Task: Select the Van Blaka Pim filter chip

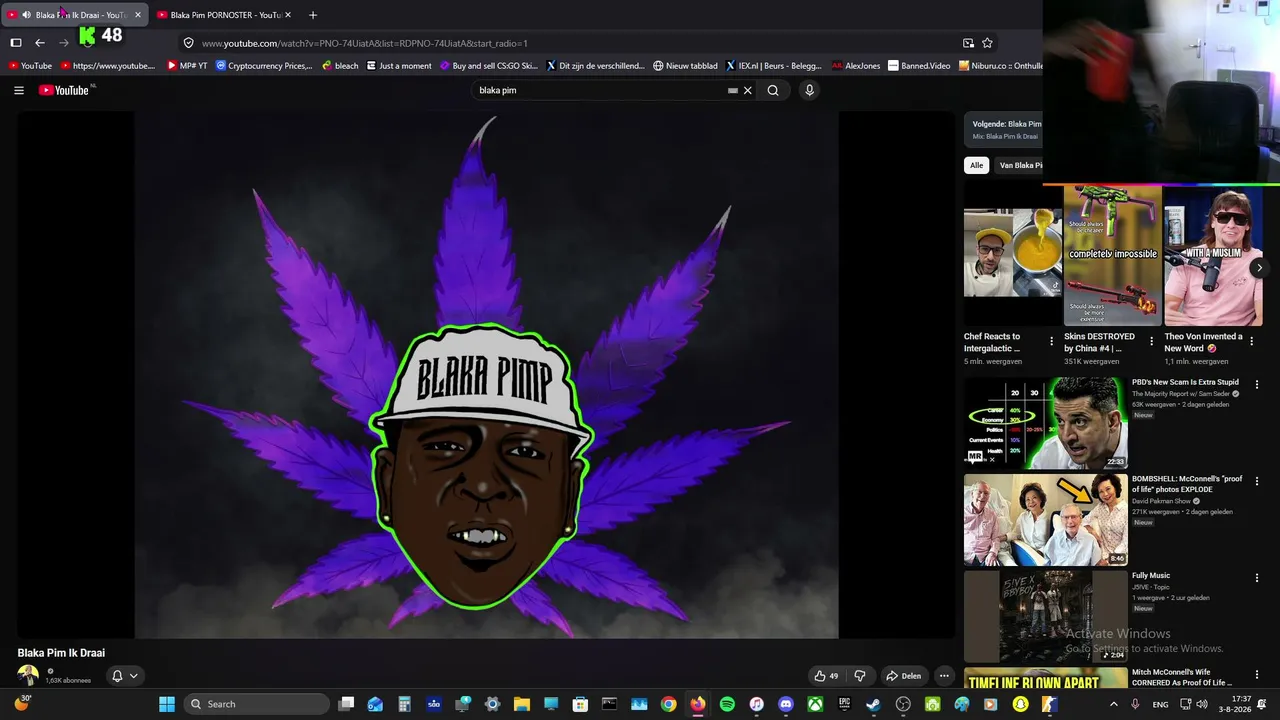Action: [1018, 165]
